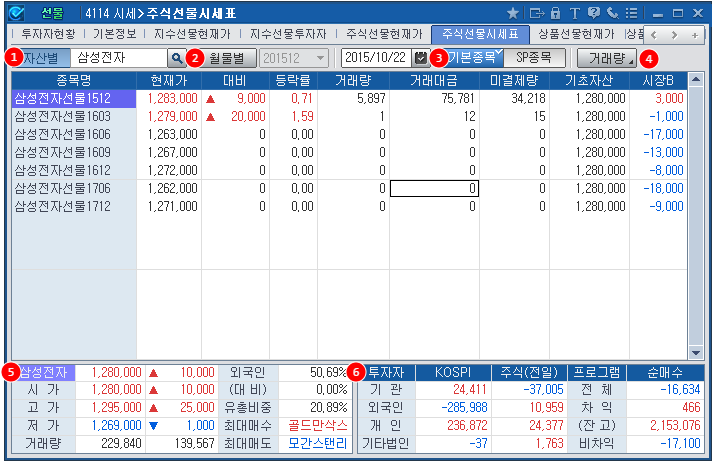The height and width of the screenshot is (462, 713).
Task: Click the magnifier search icon next to 삼성전자
Action: pyautogui.click(x=176, y=58)
